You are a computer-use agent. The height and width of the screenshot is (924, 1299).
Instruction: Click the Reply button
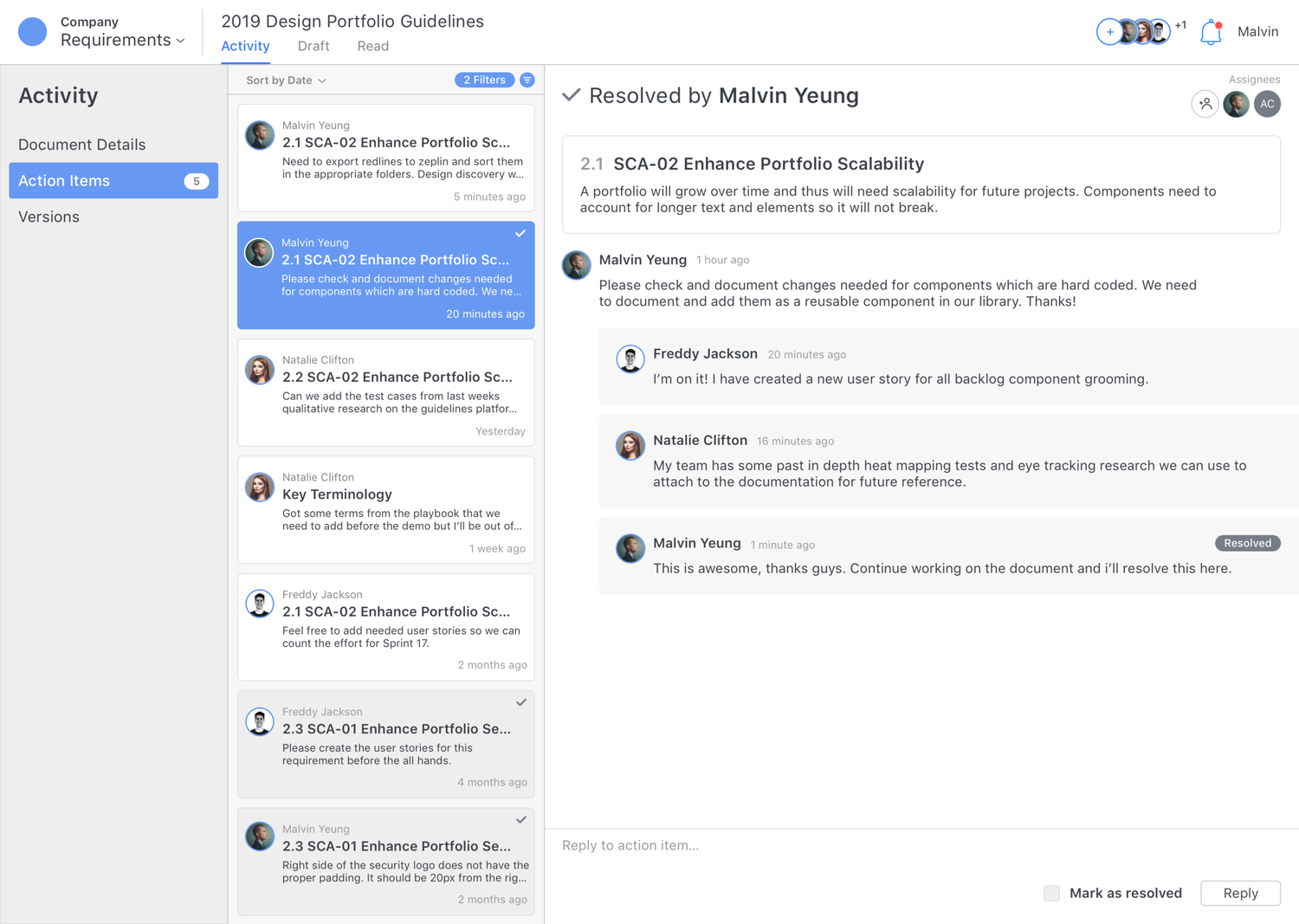coord(1240,893)
